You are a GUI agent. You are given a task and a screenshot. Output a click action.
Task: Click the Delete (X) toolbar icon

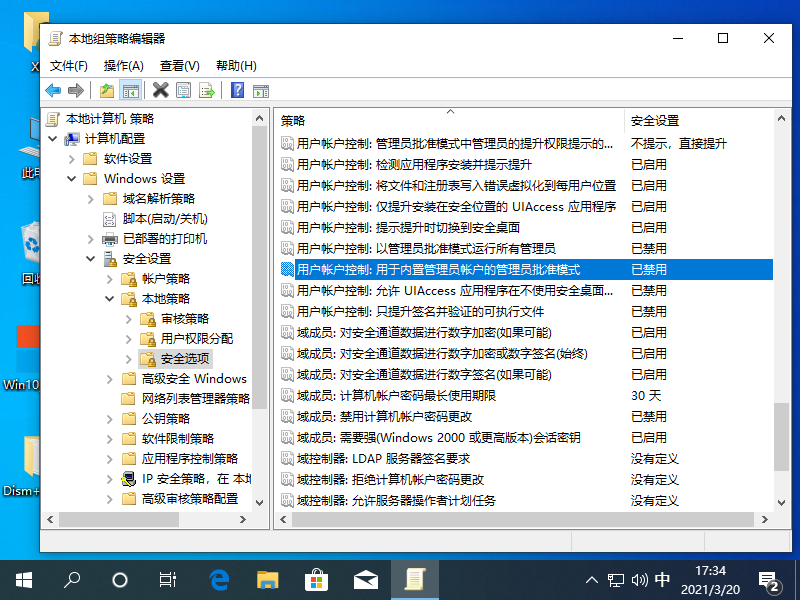(x=160, y=90)
